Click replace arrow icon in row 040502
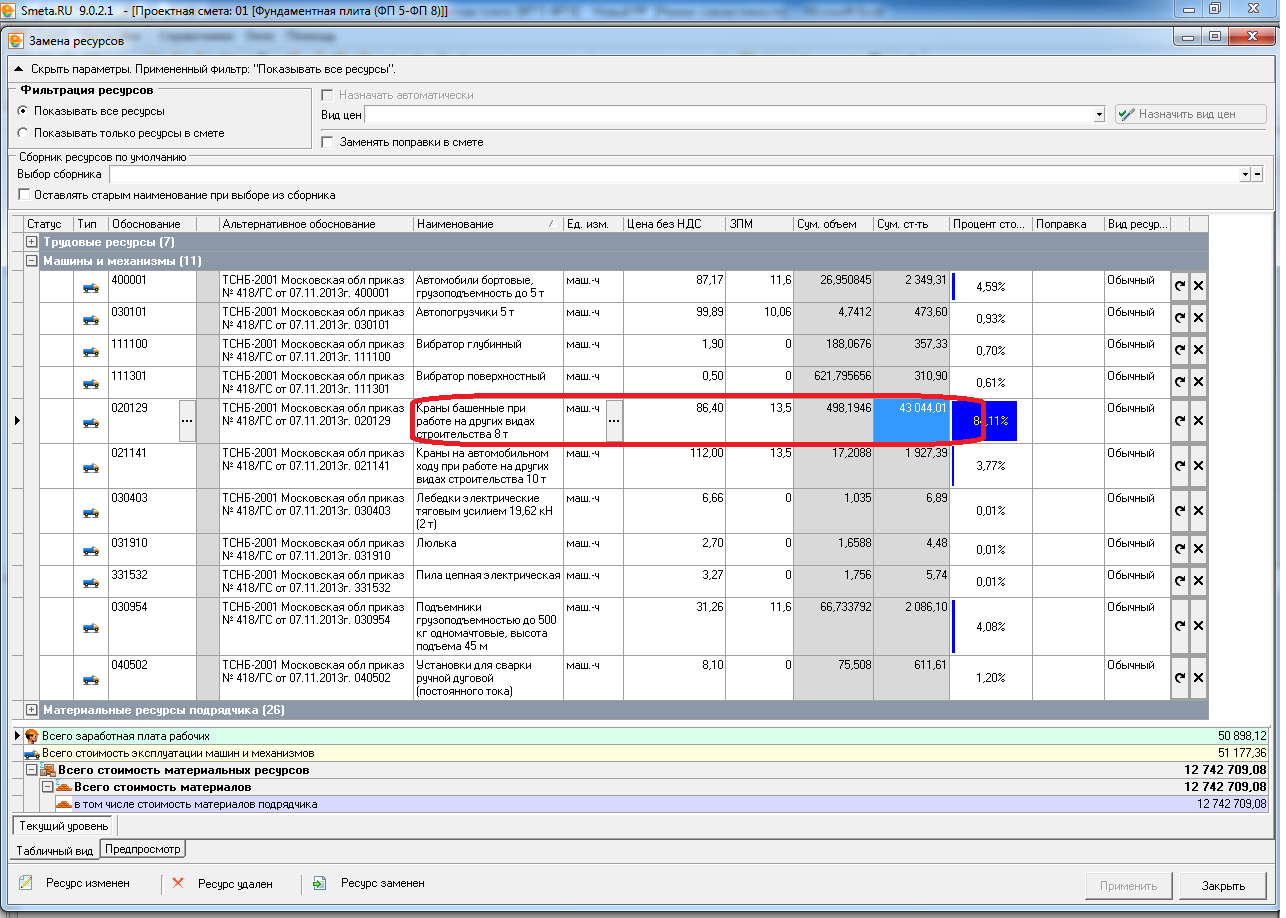Screen dimensions: 1286x918 pyautogui.click(x=1180, y=677)
